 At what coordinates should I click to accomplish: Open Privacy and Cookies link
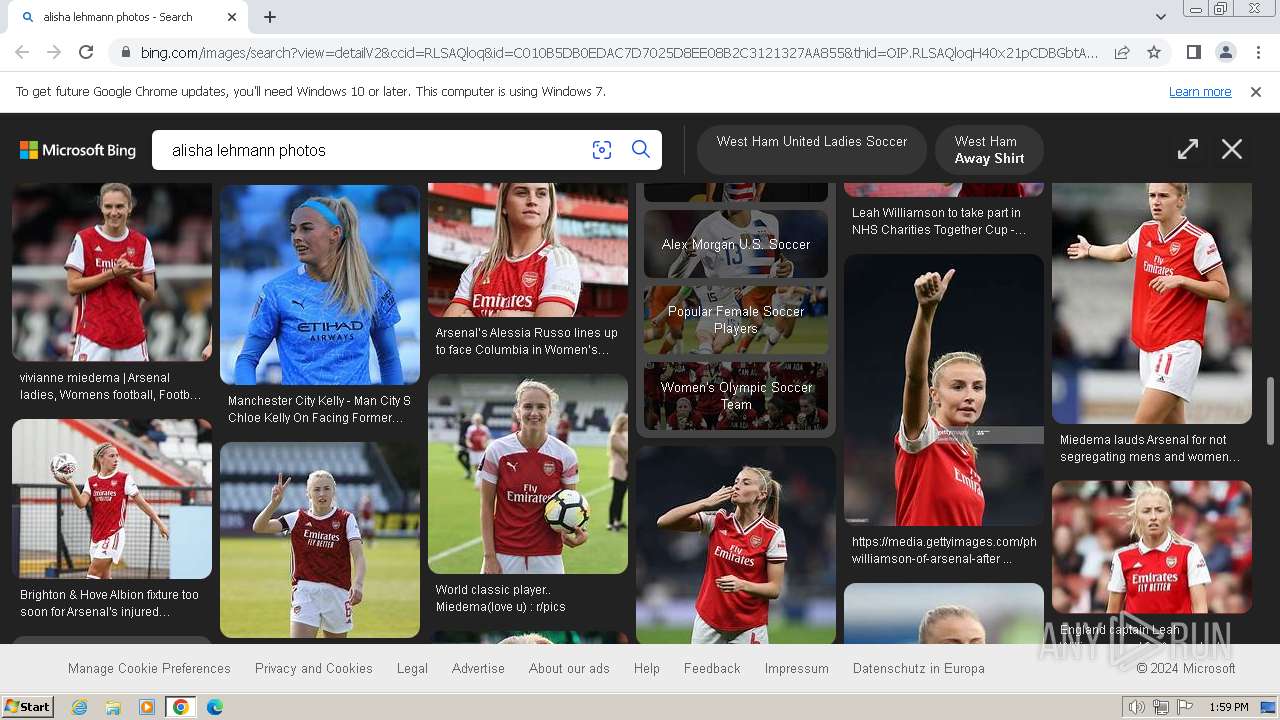[314, 668]
